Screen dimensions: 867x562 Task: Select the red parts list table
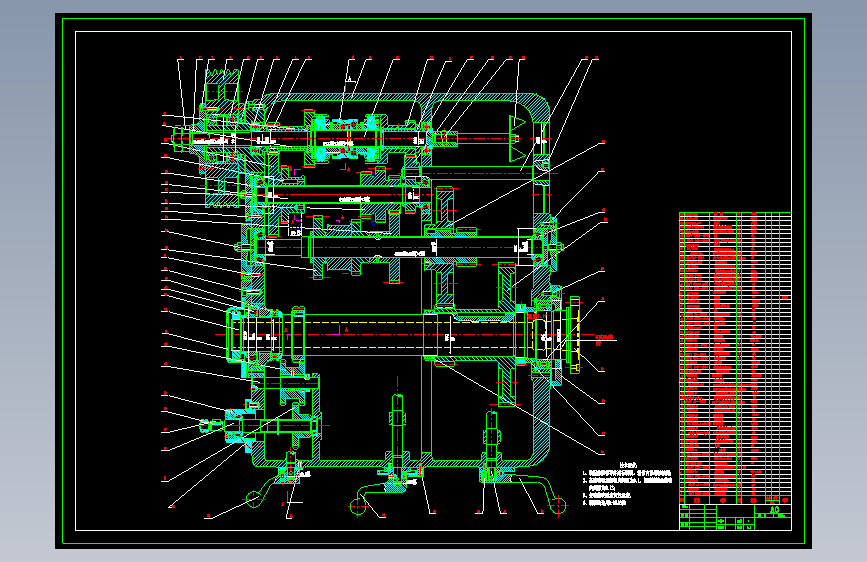tap(735, 358)
